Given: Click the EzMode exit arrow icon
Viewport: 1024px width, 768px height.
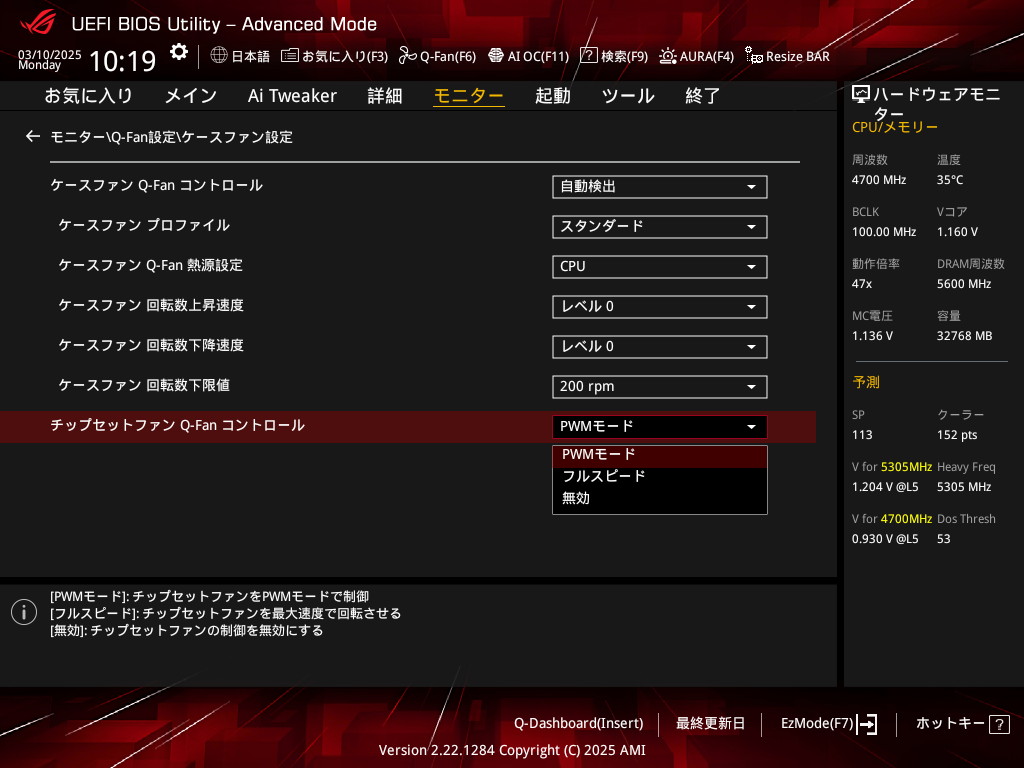Looking at the screenshot, I should (x=867, y=724).
